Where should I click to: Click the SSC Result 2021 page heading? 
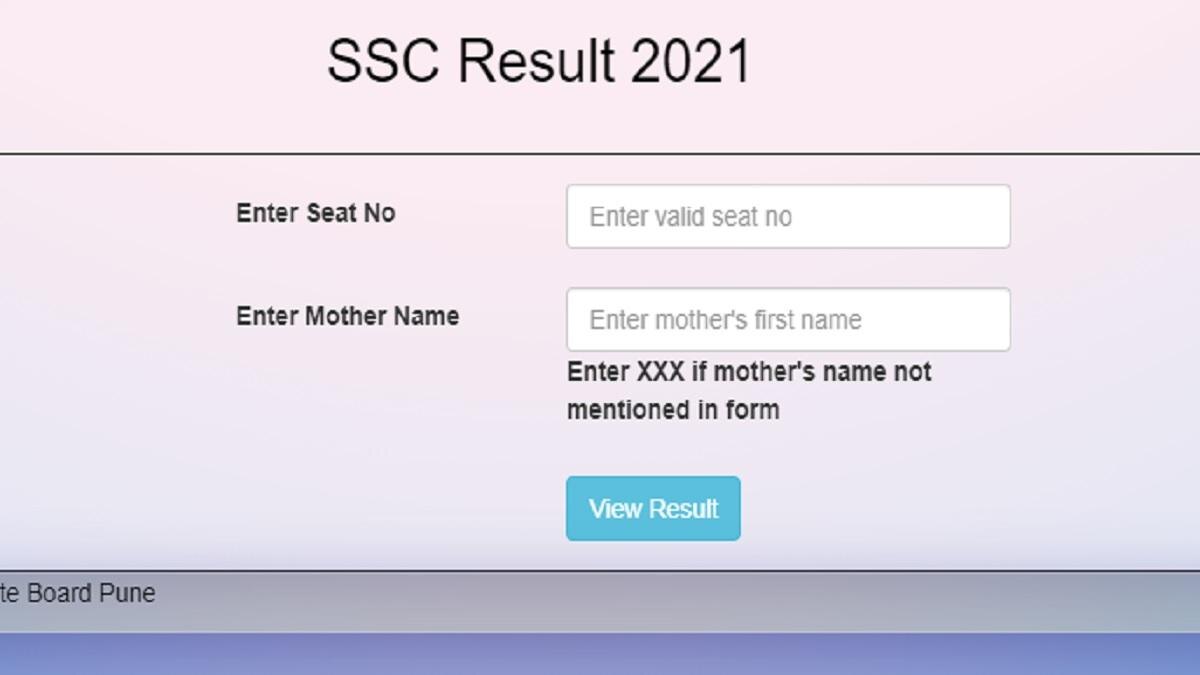click(540, 60)
